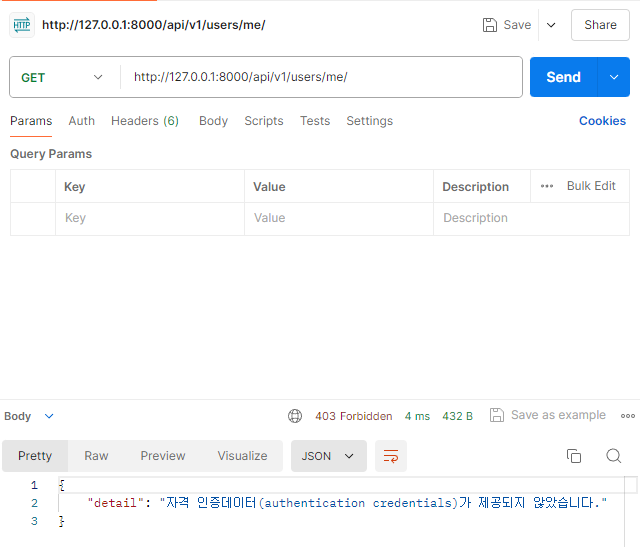Click the Description column header
640x547 pixels.
point(476,187)
